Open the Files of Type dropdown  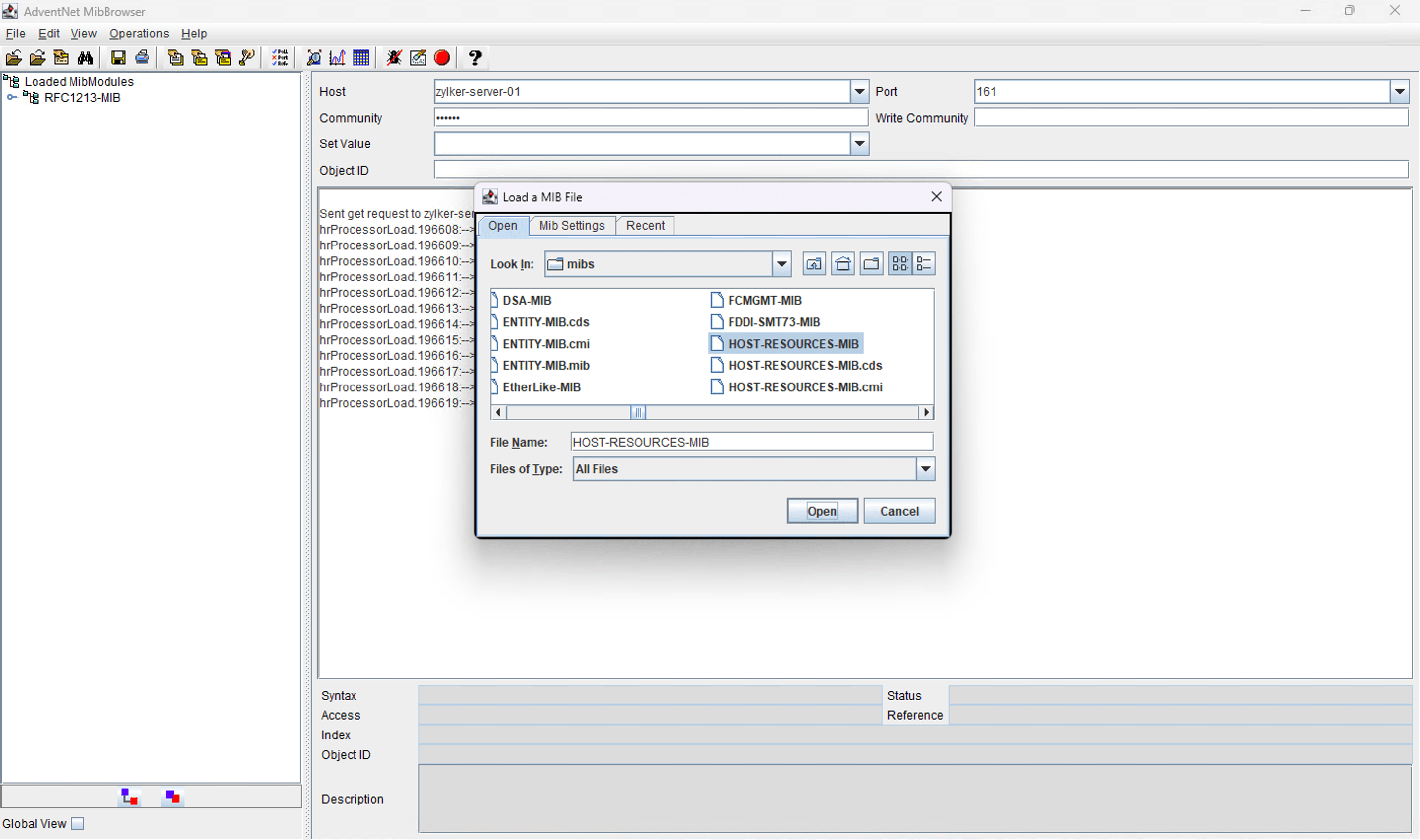(x=925, y=469)
